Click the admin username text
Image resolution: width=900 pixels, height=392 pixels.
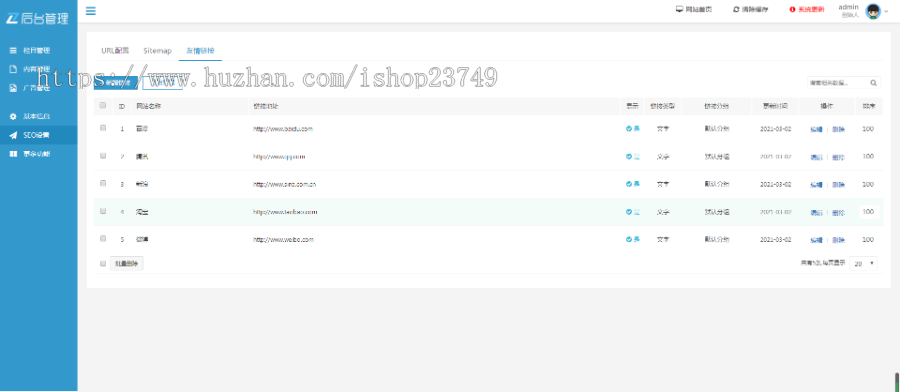point(848,7)
